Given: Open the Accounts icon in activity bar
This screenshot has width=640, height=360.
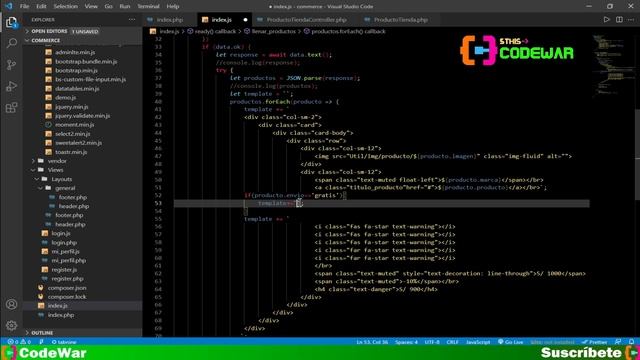Looking at the screenshot, I should [x=11, y=304].
